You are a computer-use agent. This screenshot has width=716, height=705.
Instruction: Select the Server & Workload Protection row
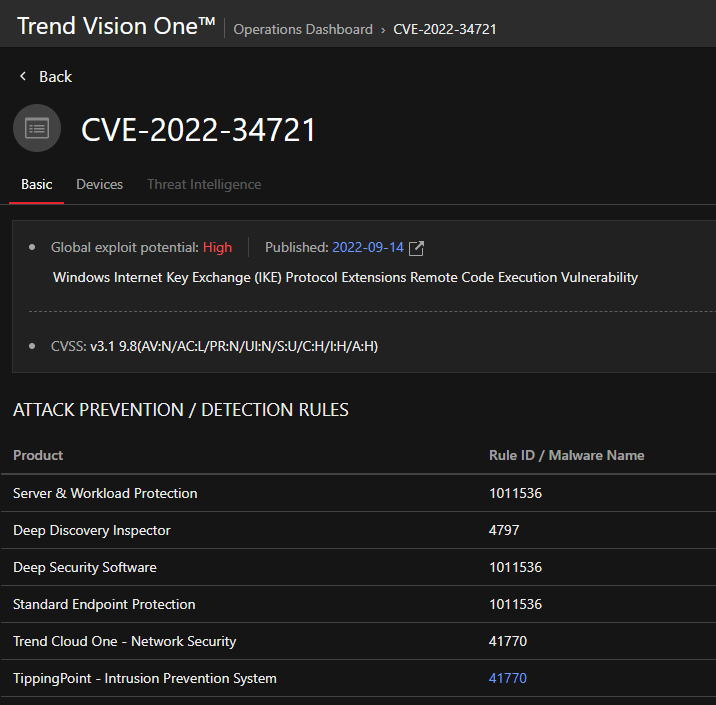[105, 493]
